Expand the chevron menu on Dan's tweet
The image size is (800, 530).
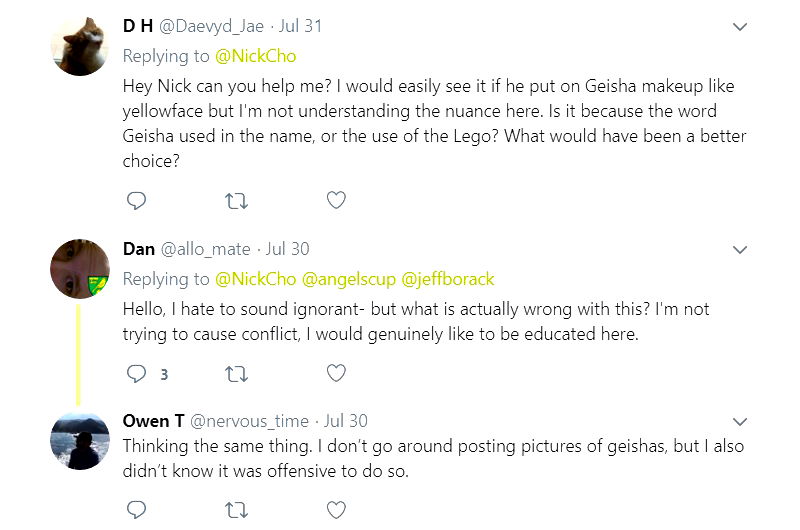[740, 249]
